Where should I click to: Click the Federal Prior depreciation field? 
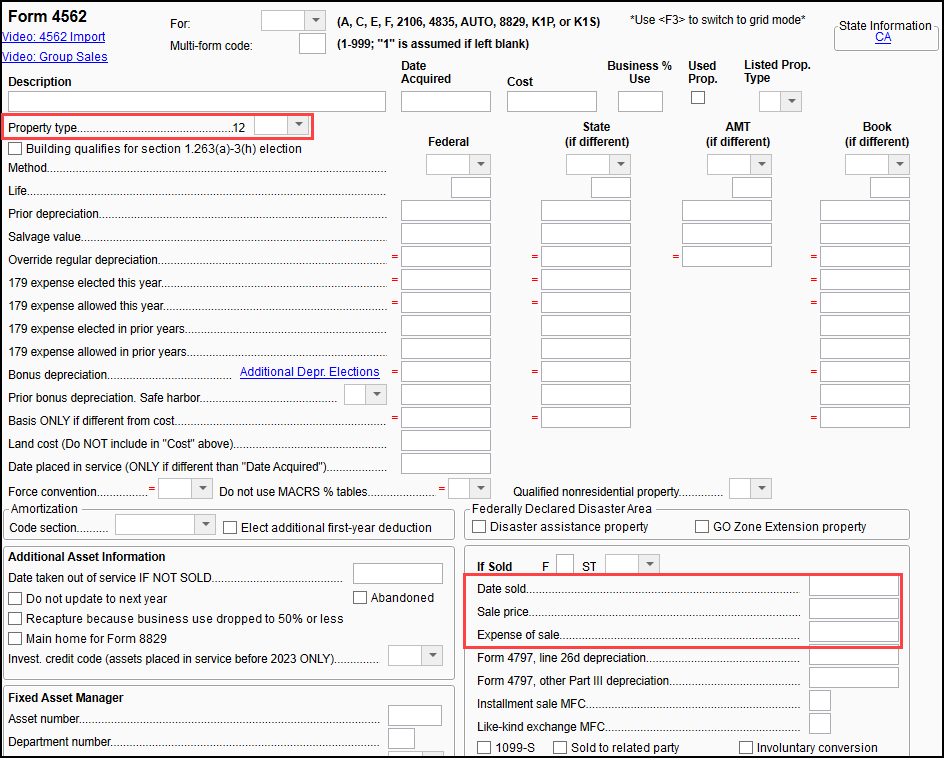point(446,211)
